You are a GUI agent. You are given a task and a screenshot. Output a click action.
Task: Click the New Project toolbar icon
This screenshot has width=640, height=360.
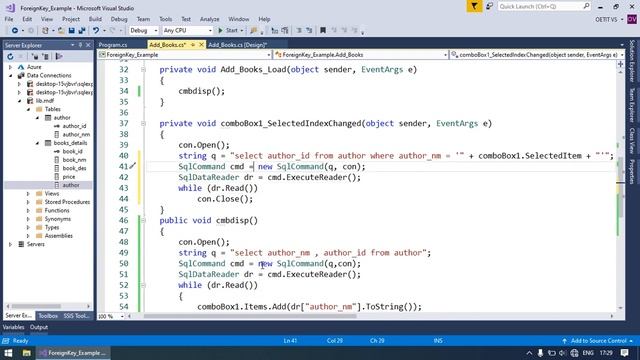45,31
